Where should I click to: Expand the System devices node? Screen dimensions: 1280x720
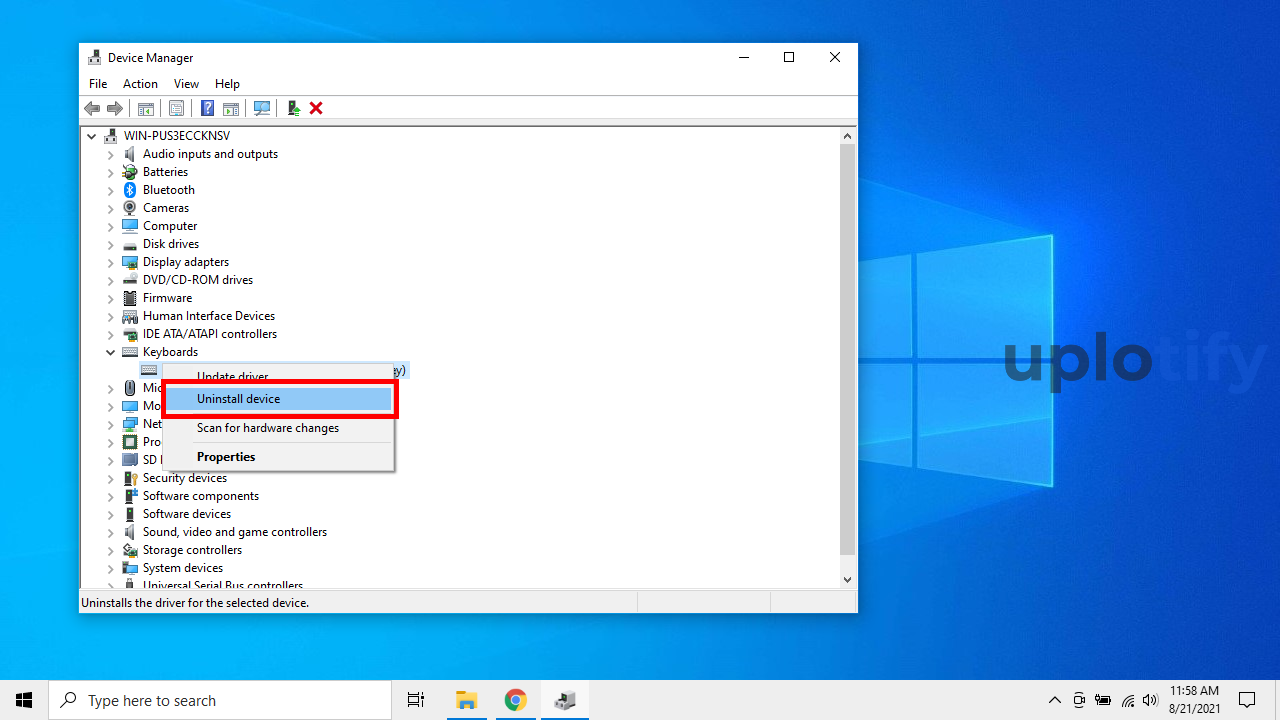point(111,568)
